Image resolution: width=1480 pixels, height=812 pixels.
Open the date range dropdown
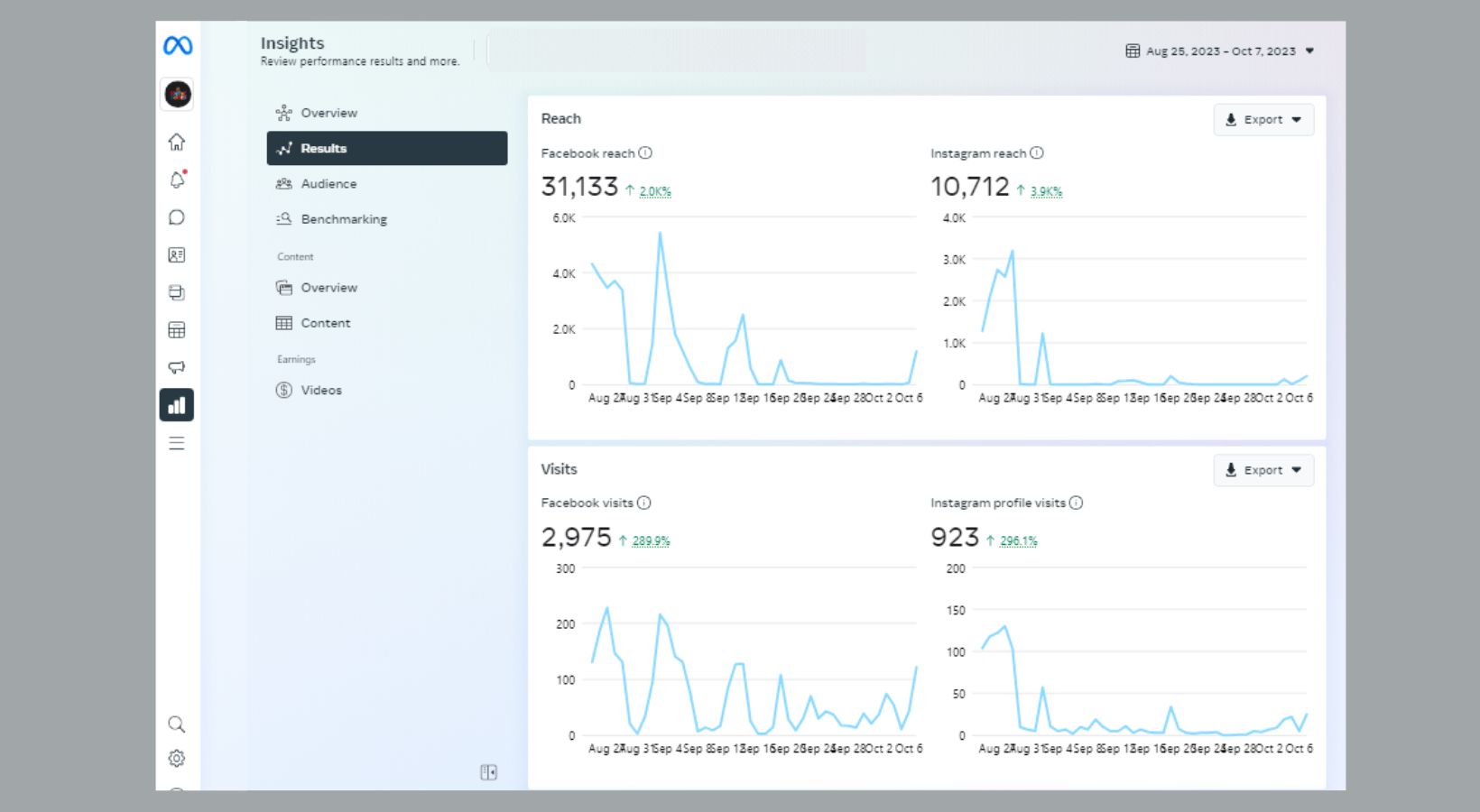1219,51
